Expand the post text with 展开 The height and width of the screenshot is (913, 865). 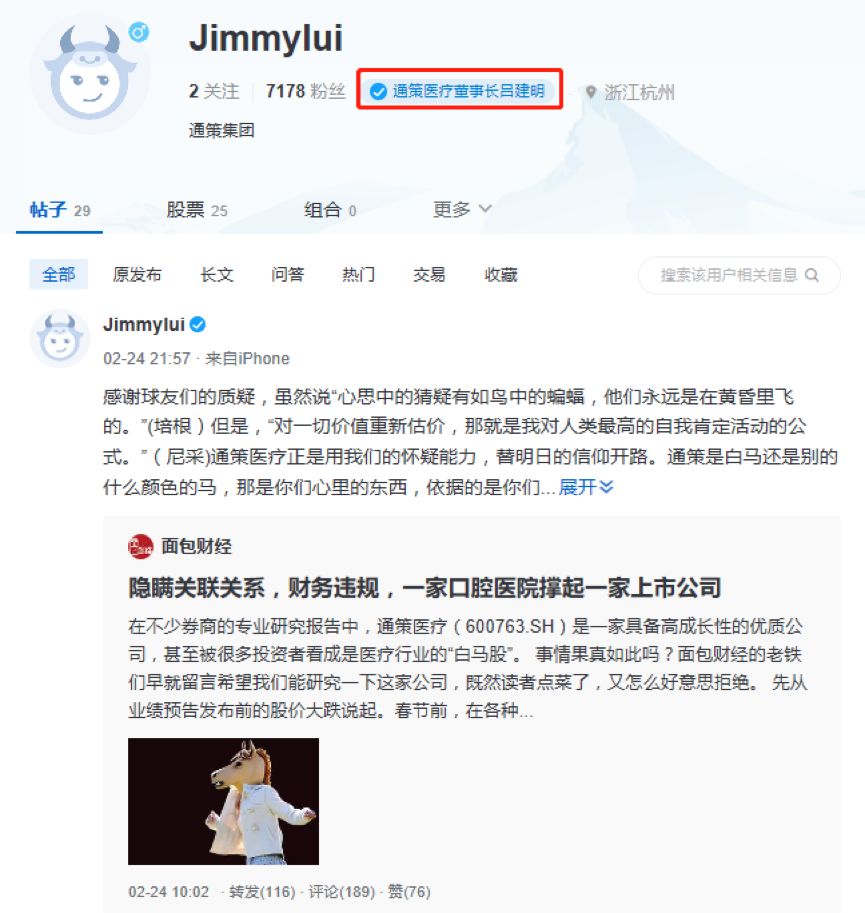coord(586,487)
